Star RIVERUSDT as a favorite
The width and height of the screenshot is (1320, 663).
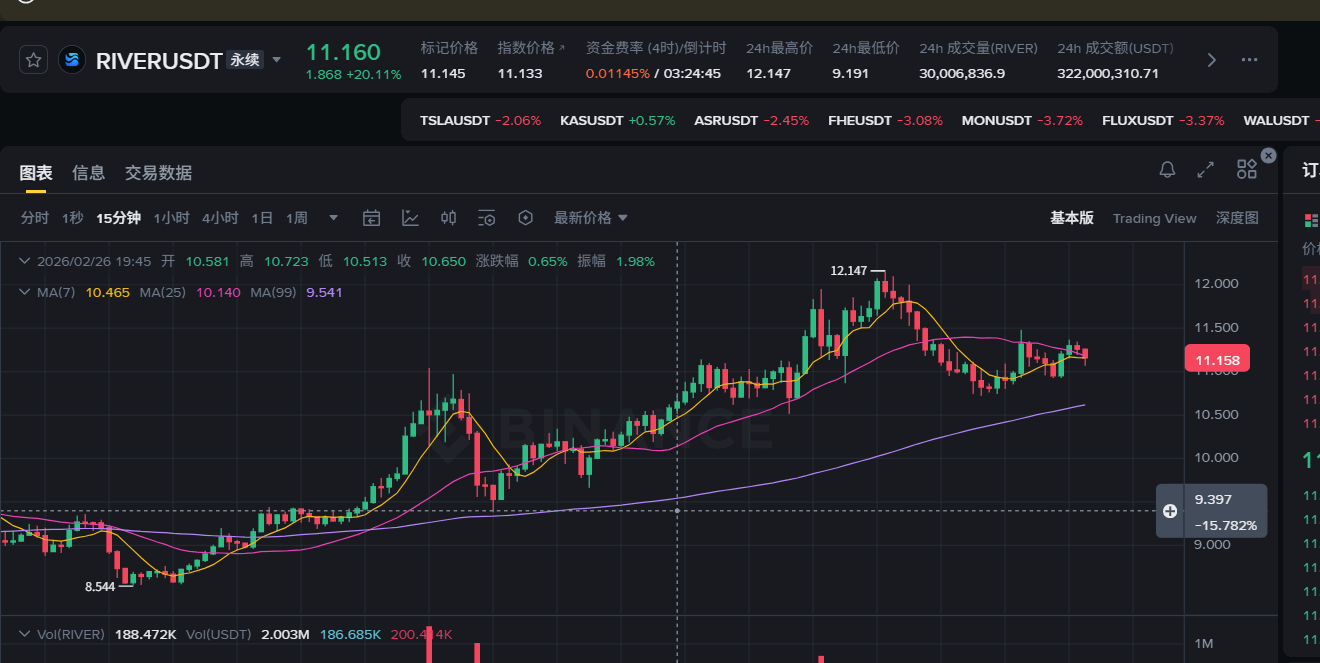pyautogui.click(x=33, y=60)
